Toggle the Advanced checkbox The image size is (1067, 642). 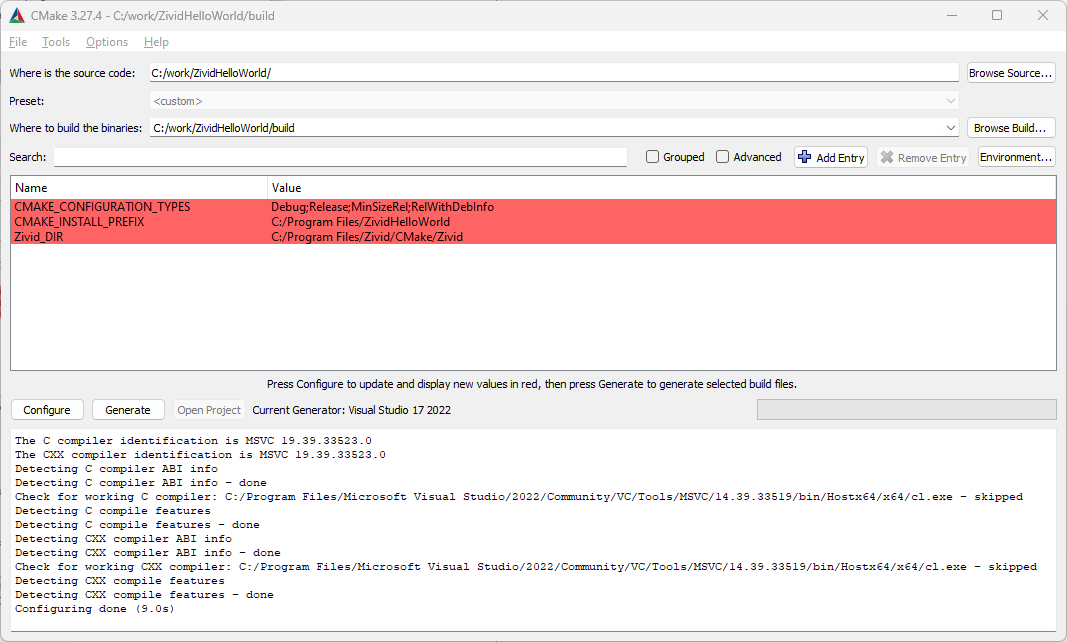point(723,157)
